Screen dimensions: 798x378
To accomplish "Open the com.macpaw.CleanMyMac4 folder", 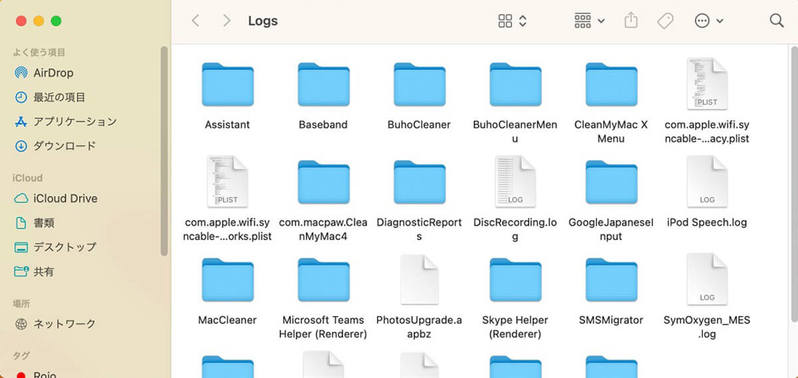I will [x=323, y=182].
